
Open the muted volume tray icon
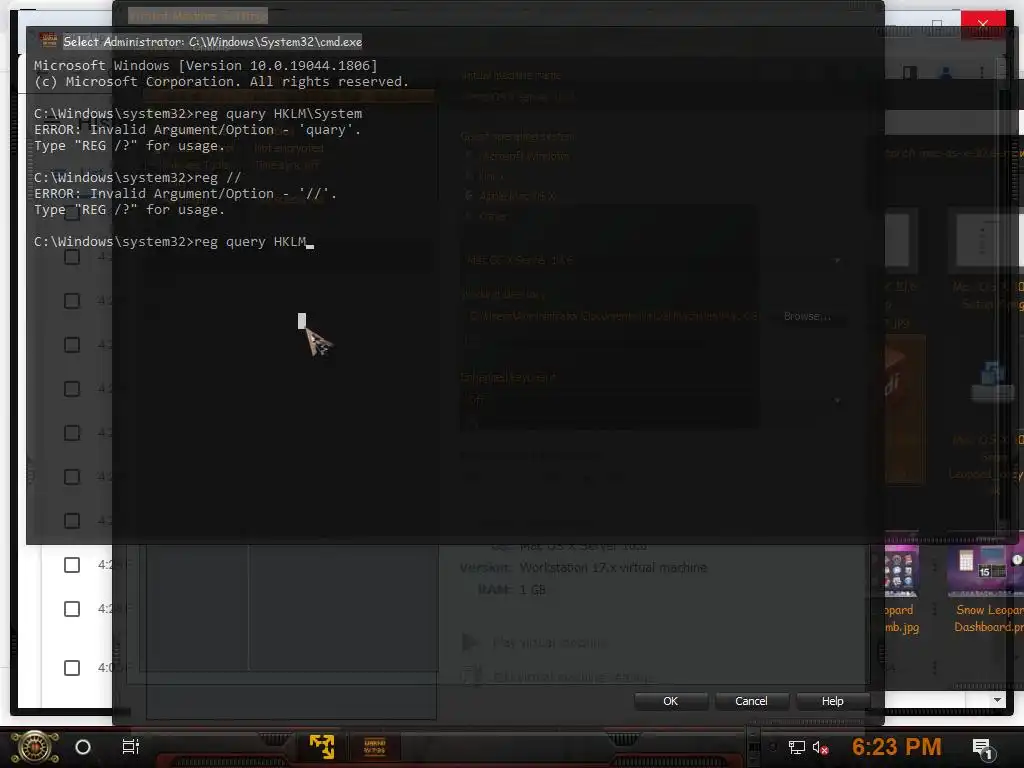[x=820, y=748]
